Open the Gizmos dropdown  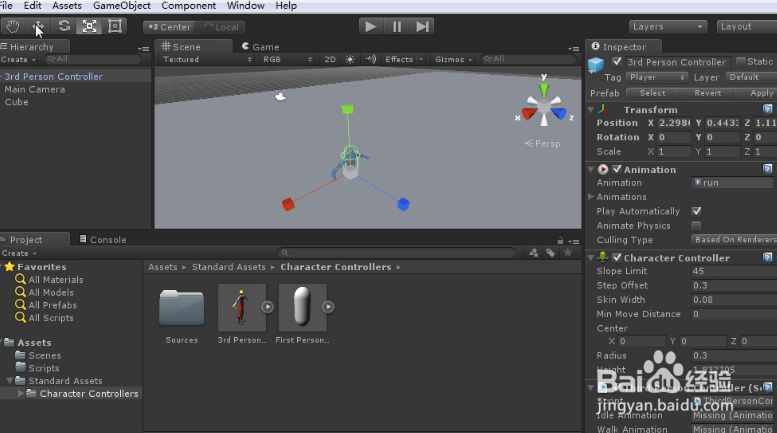coord(453,59)
